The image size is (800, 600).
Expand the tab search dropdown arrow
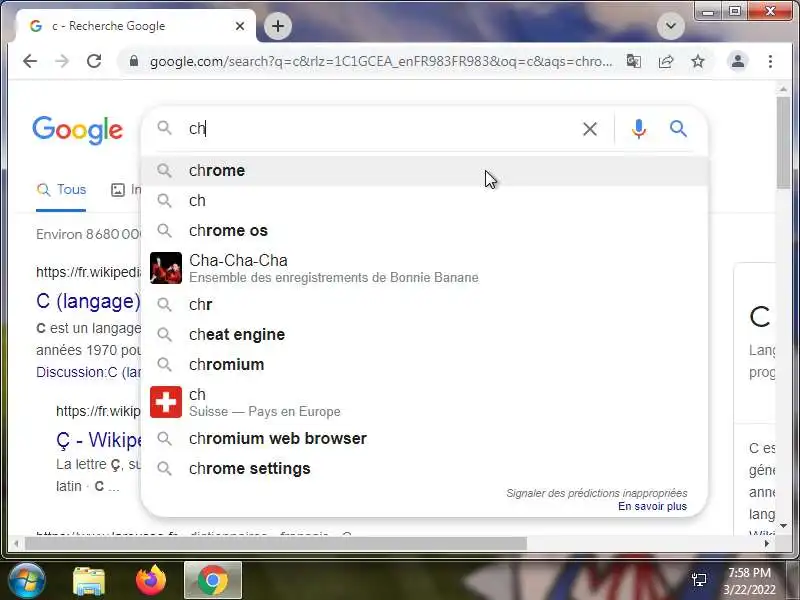point(670,26)
